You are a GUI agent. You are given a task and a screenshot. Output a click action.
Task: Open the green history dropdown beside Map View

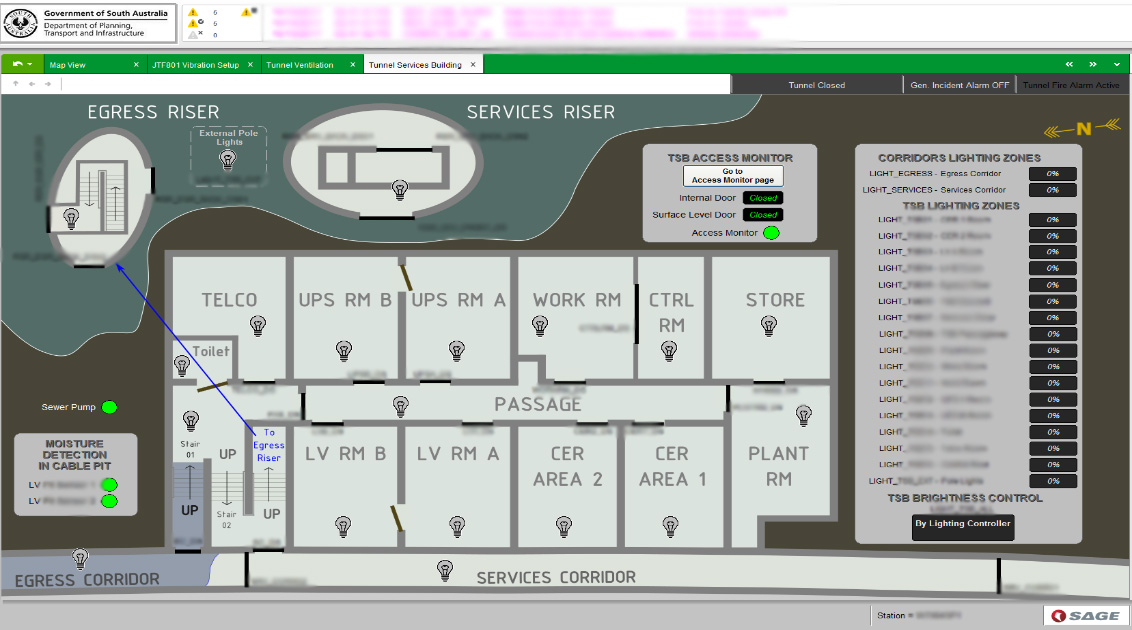[x=22, y=64]
